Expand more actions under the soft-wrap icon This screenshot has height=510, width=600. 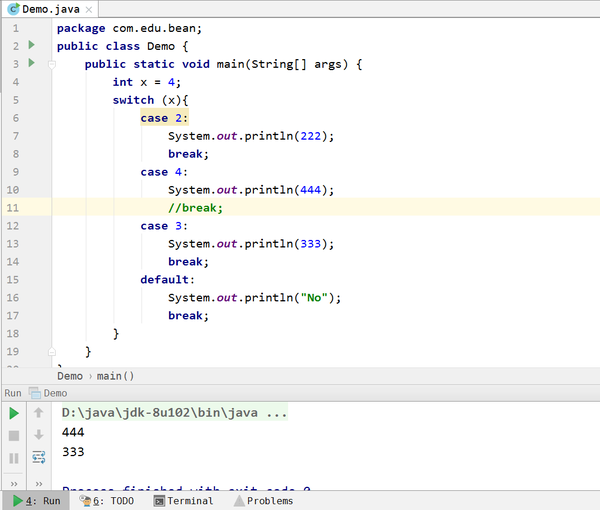pyautogui.click(x=39, y=484)
